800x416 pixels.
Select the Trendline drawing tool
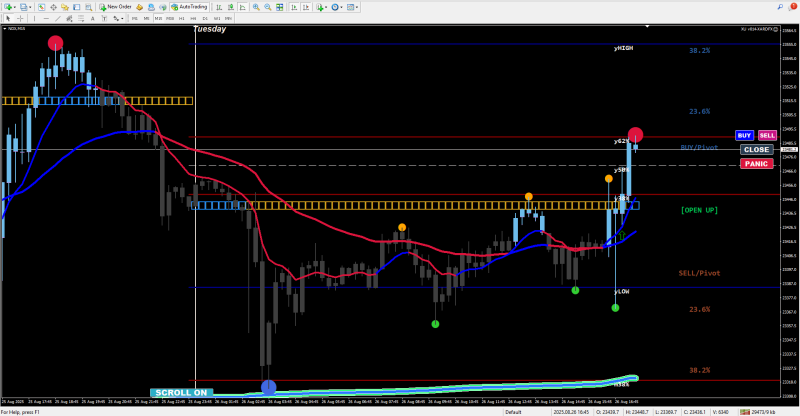click(58, 18)
